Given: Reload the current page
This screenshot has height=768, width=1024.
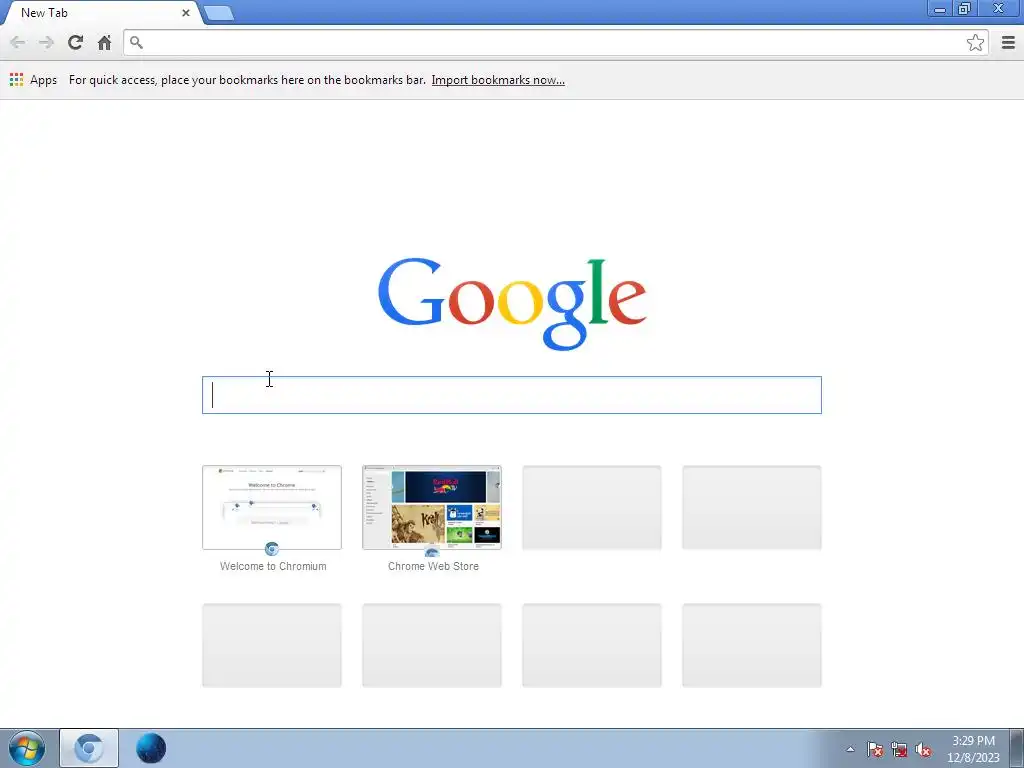Looking at the screenshot, I should [76, 42].
